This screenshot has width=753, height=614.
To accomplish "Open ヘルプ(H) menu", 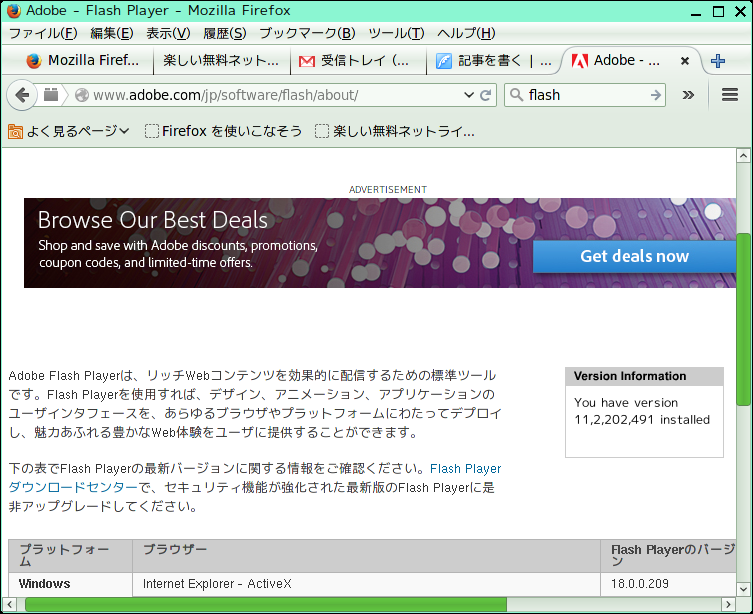I will [466, 33].
